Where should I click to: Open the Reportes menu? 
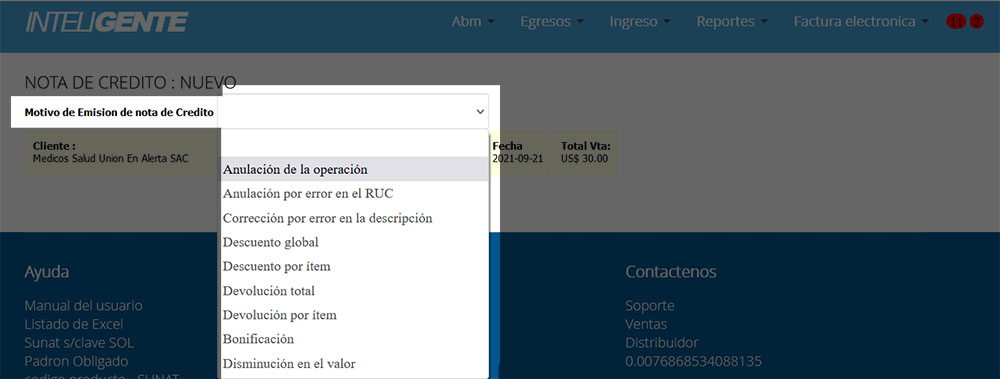tap(732, 21)
